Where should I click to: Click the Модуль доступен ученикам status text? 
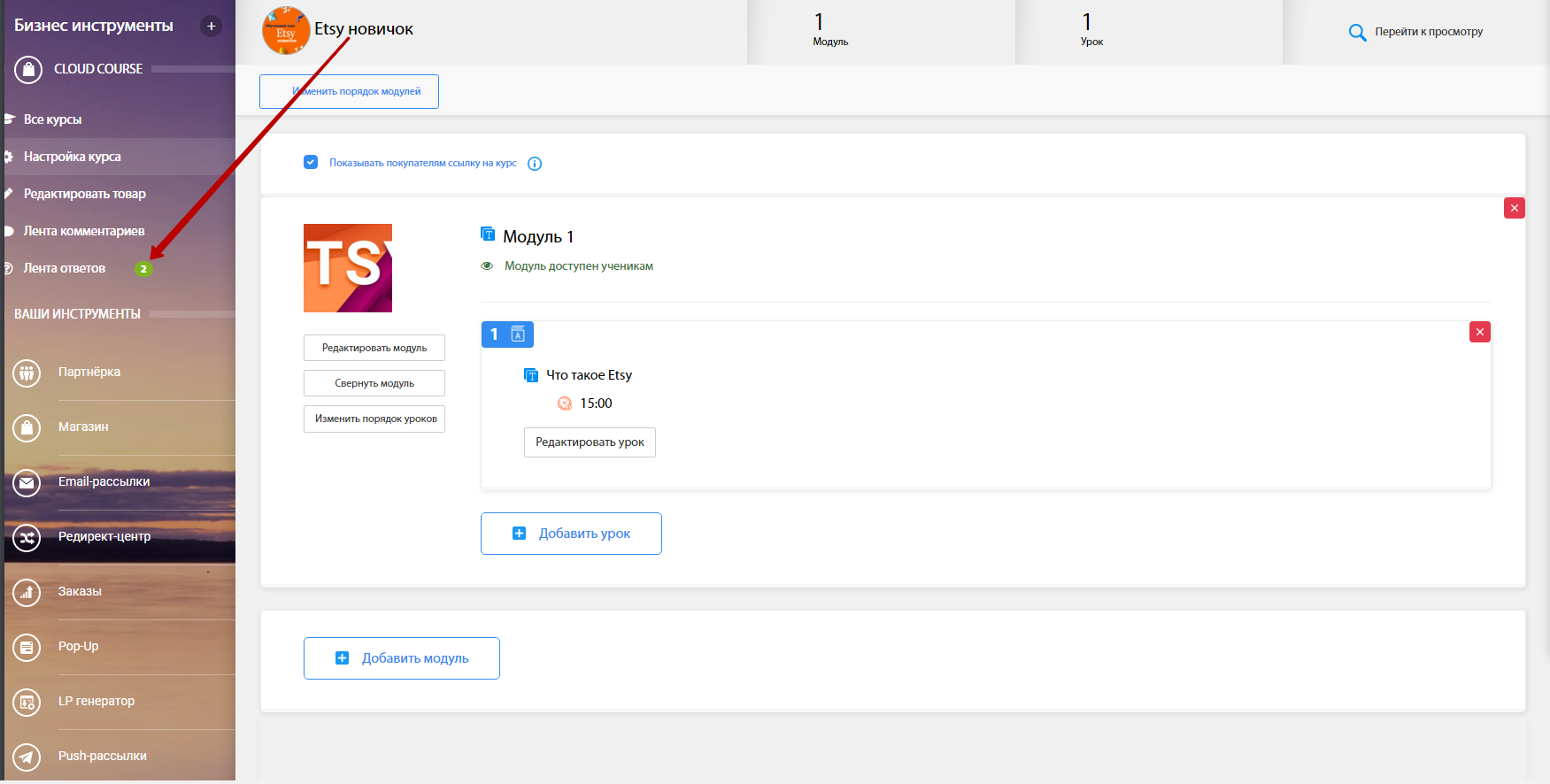tap(579, 266)
